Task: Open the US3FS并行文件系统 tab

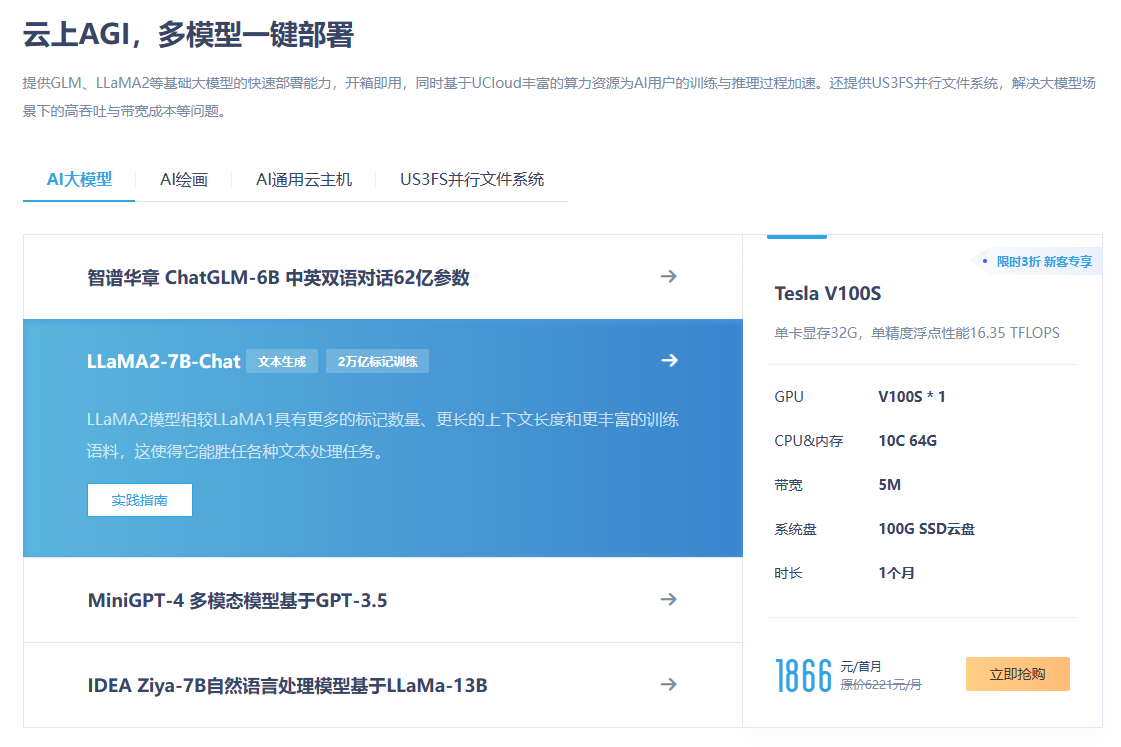Action: [x=472, y=179]
